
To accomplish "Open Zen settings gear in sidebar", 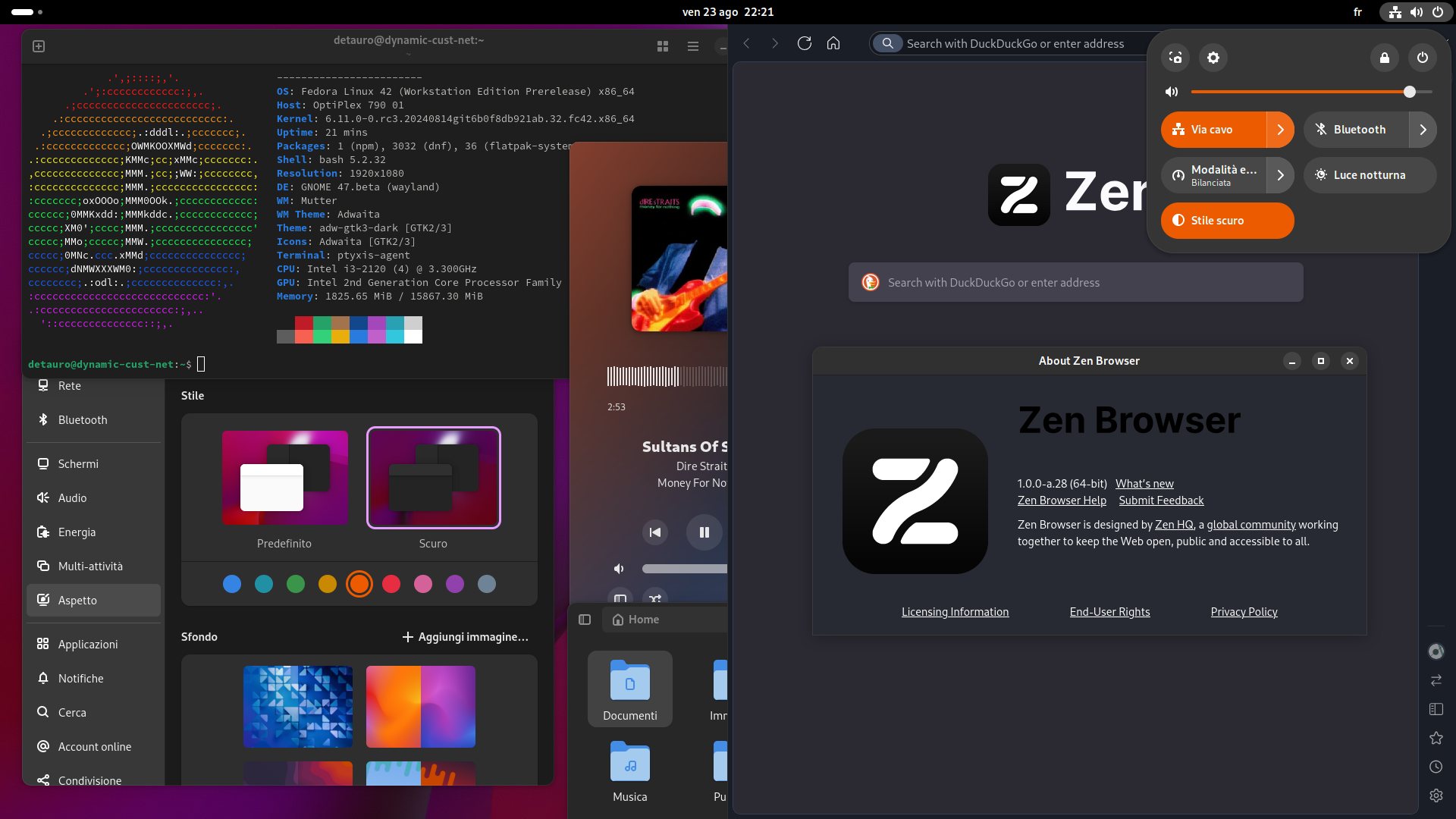I will tap(1436, 795).
